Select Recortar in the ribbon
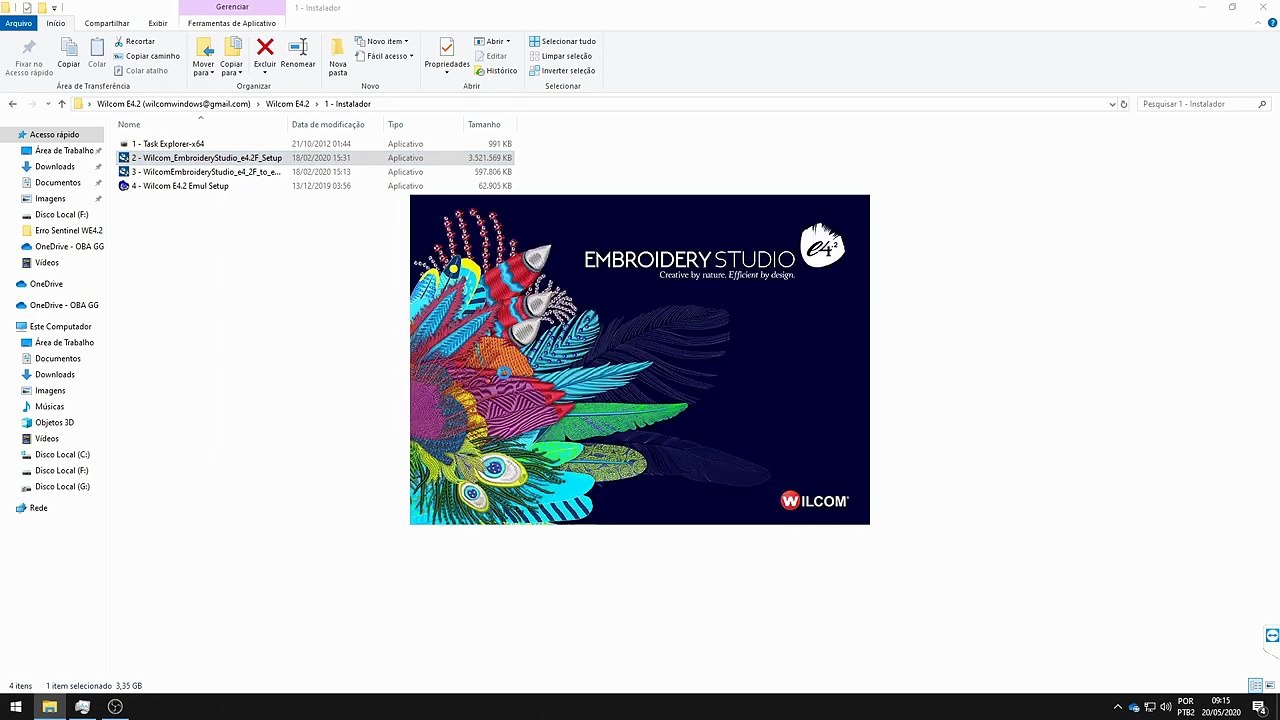This screenshot has height=720, width=1280. coord(134,42)
